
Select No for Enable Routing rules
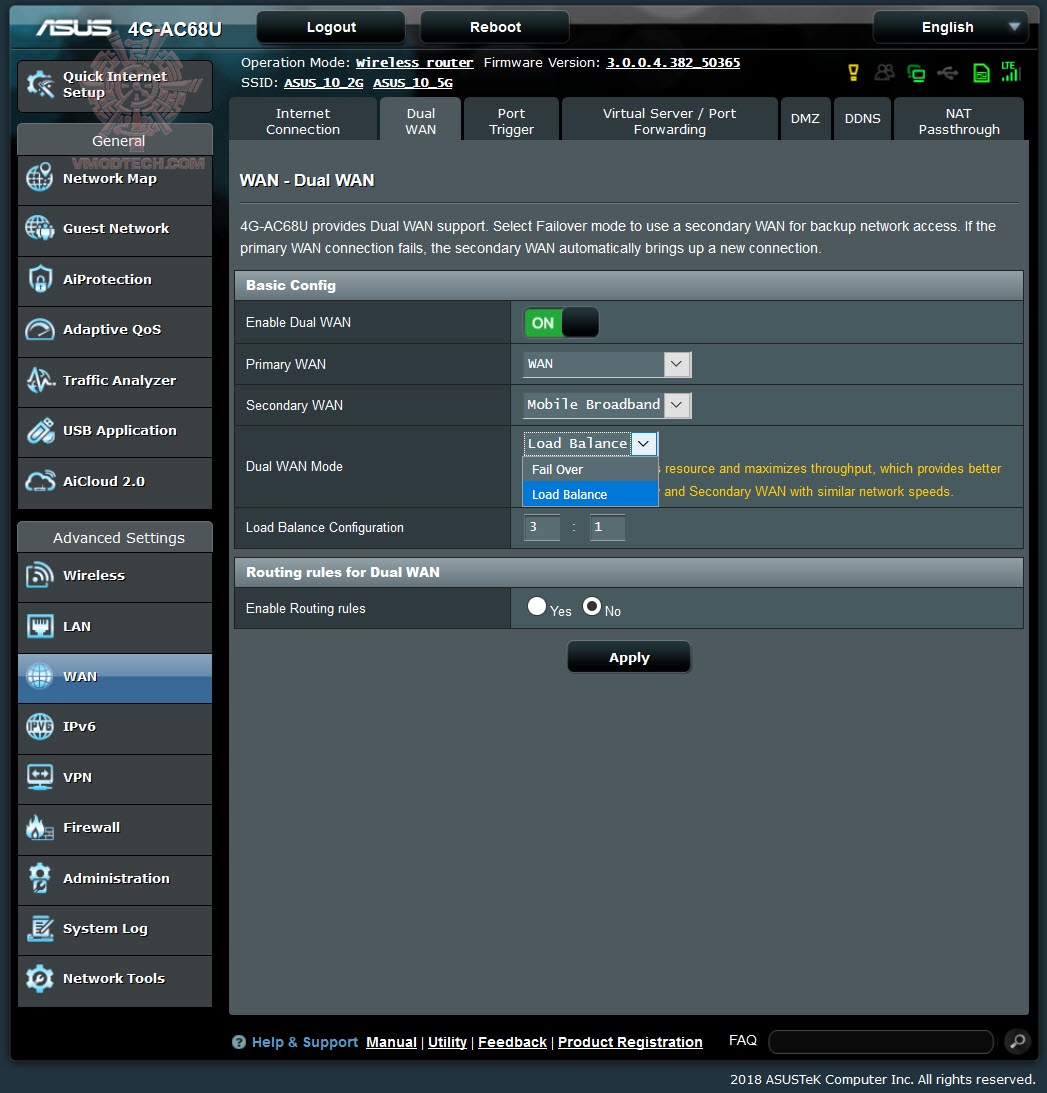(x=592, y=606)
